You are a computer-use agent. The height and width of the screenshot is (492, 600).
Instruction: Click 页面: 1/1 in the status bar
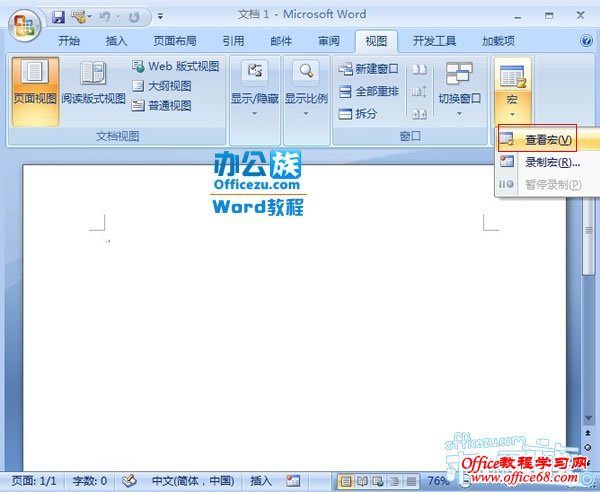(34, 481)
